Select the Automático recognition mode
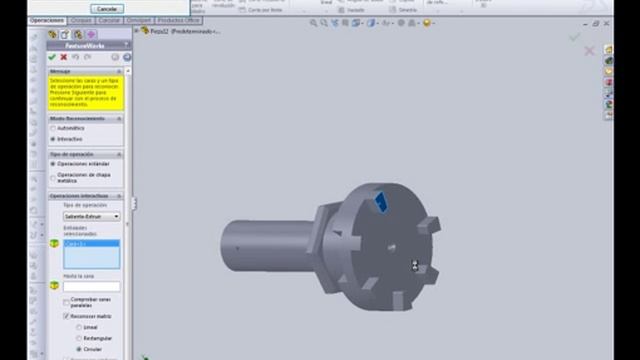Image resolution: width=640 pixels, height=360 pixels. (53, 128)
